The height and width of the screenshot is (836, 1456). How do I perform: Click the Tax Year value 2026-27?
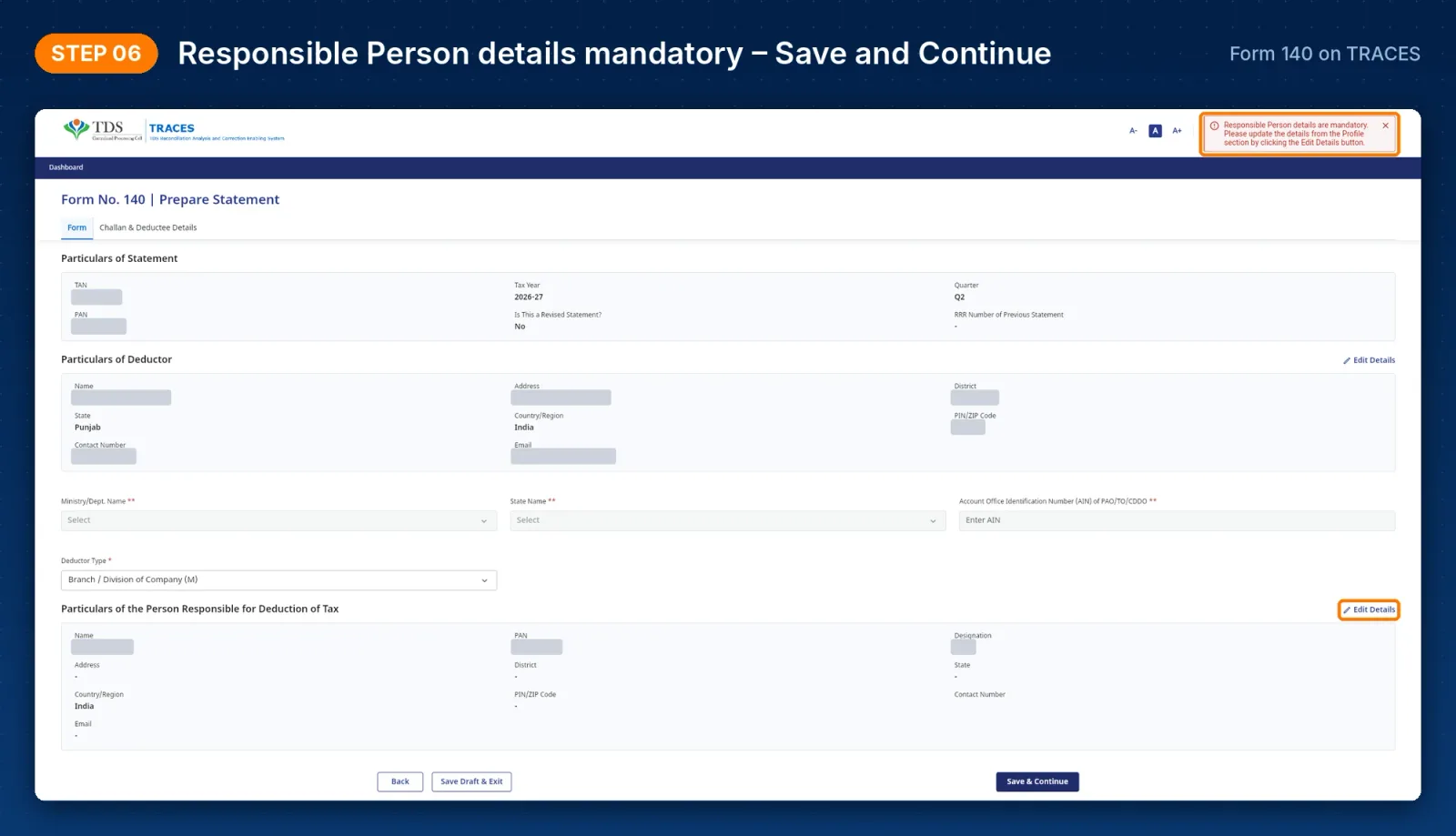pyautogui.click(x=529, y=297)
